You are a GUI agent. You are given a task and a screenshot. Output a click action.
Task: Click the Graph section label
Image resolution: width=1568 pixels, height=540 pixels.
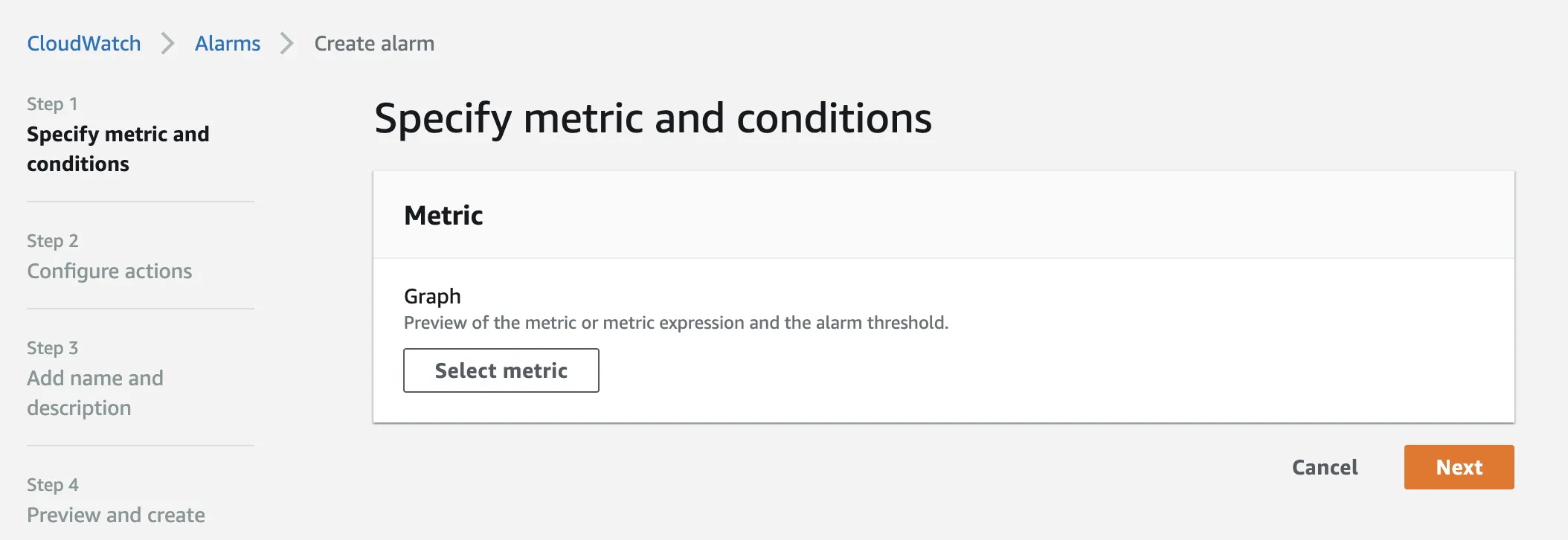[x=432, y=296]
